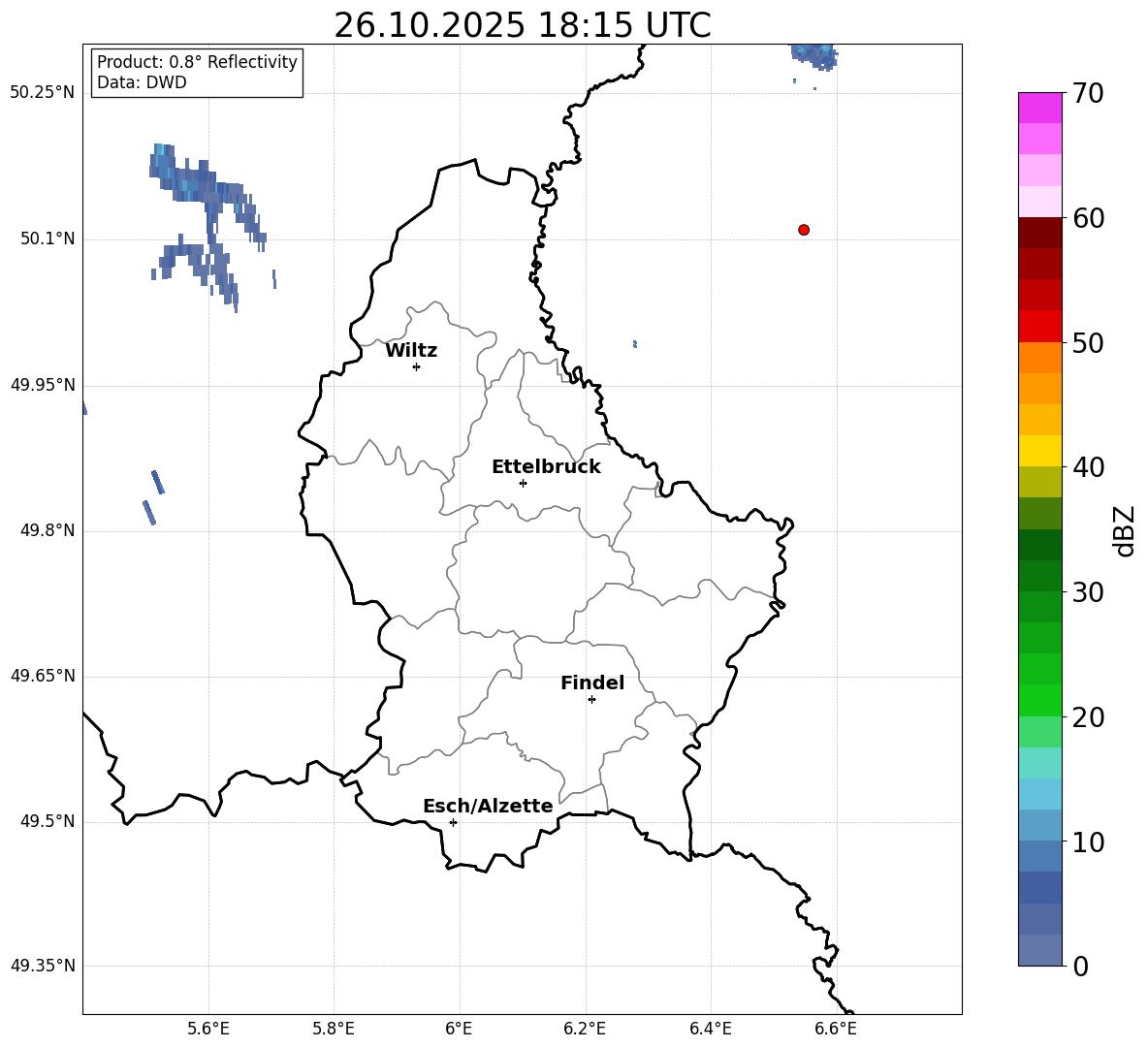The width and height of the screenshot is (1148, 1048).
Task: Click the 6.4°E longitude label
Action: (x=710, y=1029)
